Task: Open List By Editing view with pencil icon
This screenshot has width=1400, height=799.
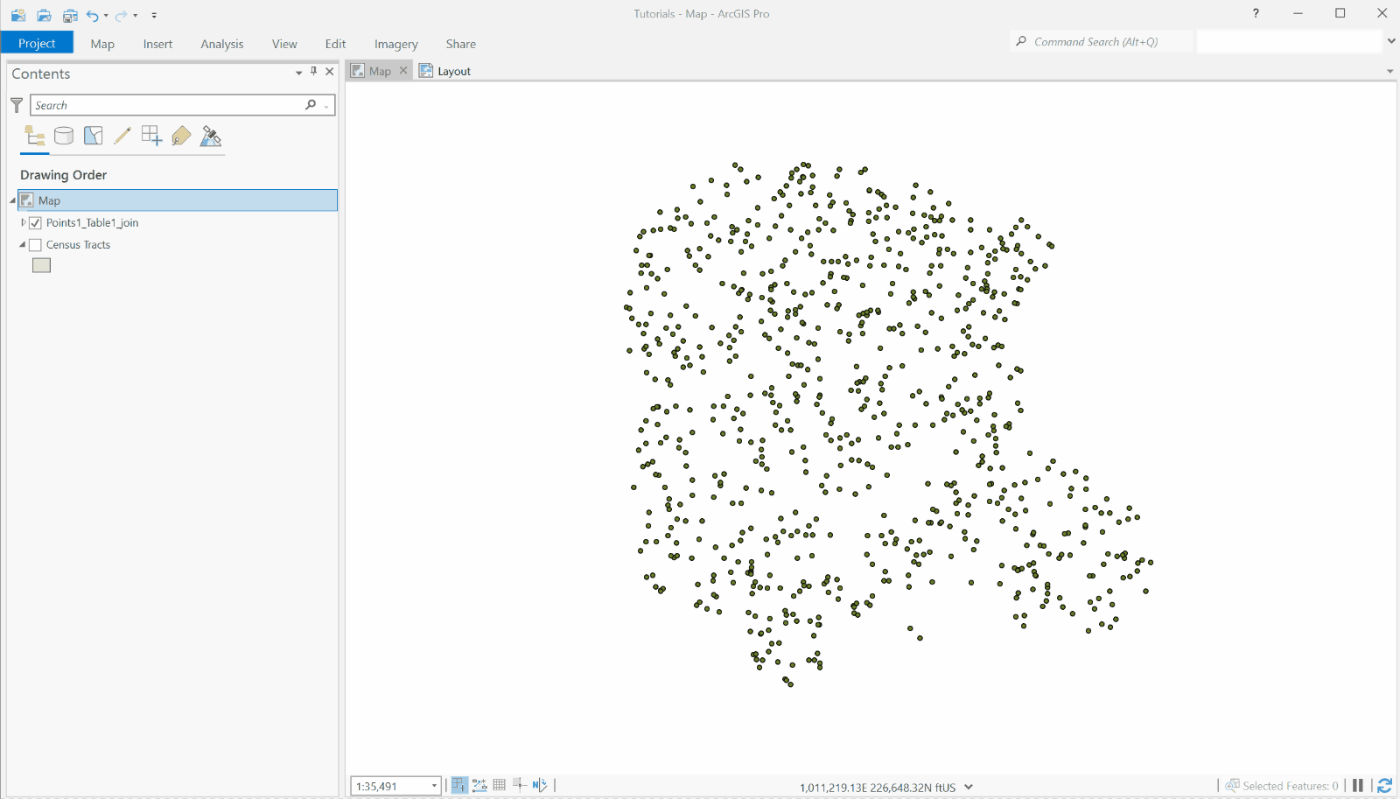Action: (121, 135)
